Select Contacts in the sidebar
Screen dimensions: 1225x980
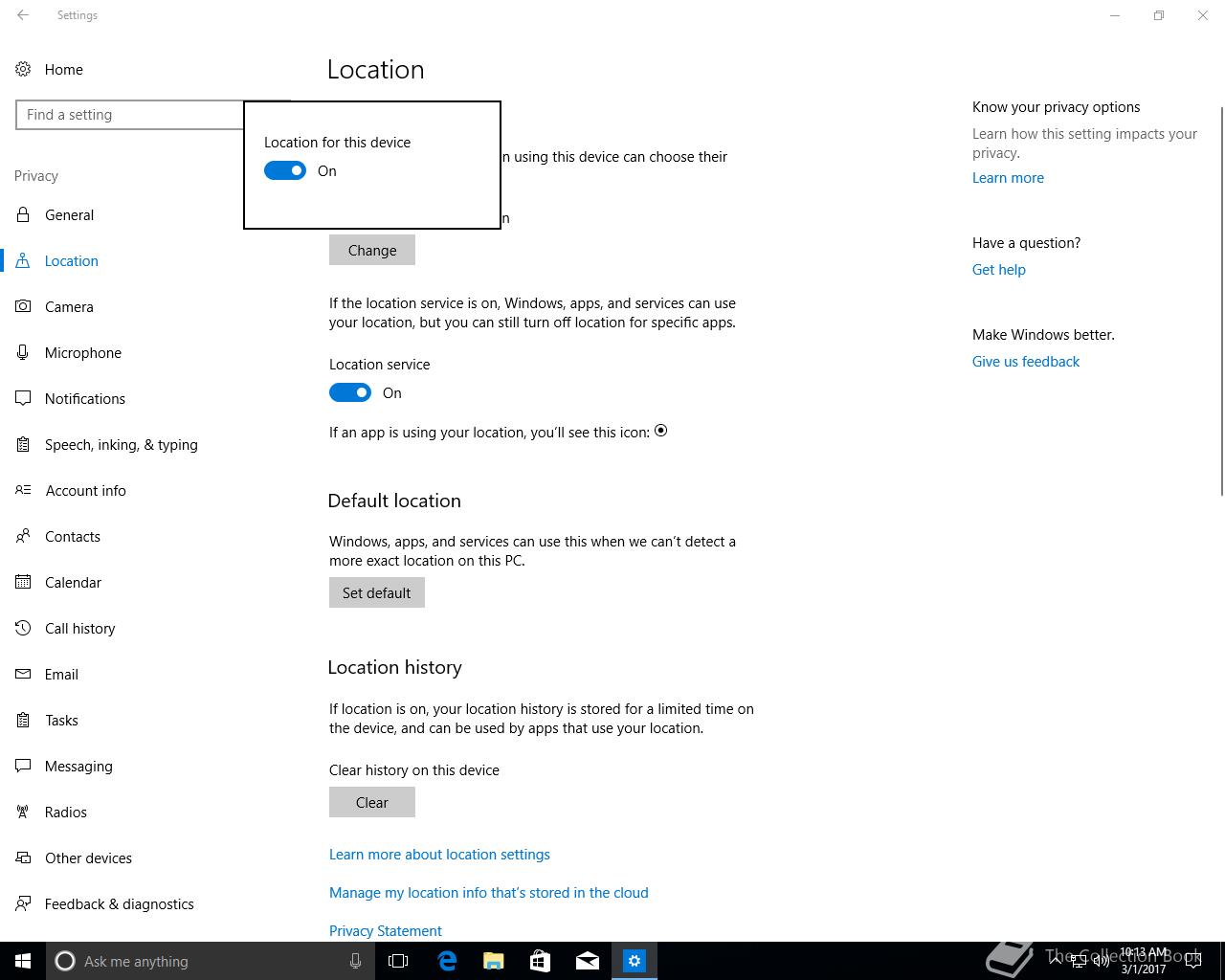[x=73, y=536]
